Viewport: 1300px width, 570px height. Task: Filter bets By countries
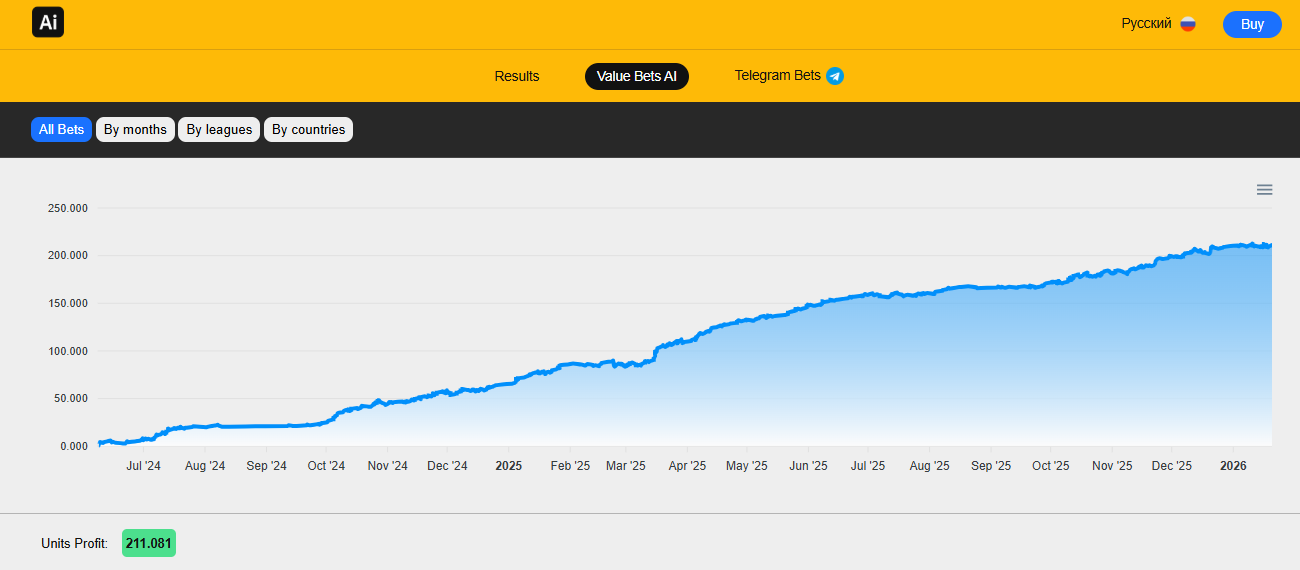click(308, 130)
